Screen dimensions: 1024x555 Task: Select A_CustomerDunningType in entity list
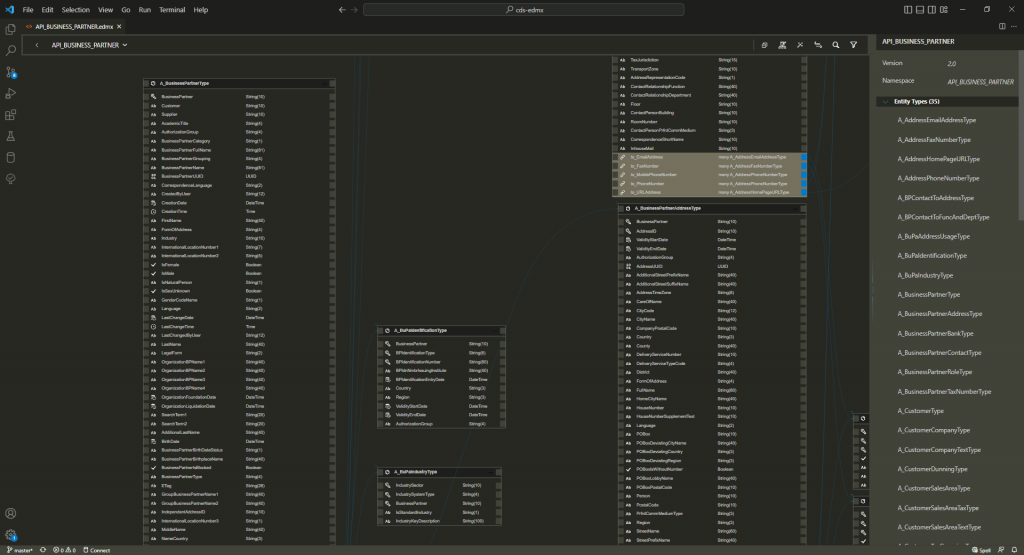[x=932, y=469]
